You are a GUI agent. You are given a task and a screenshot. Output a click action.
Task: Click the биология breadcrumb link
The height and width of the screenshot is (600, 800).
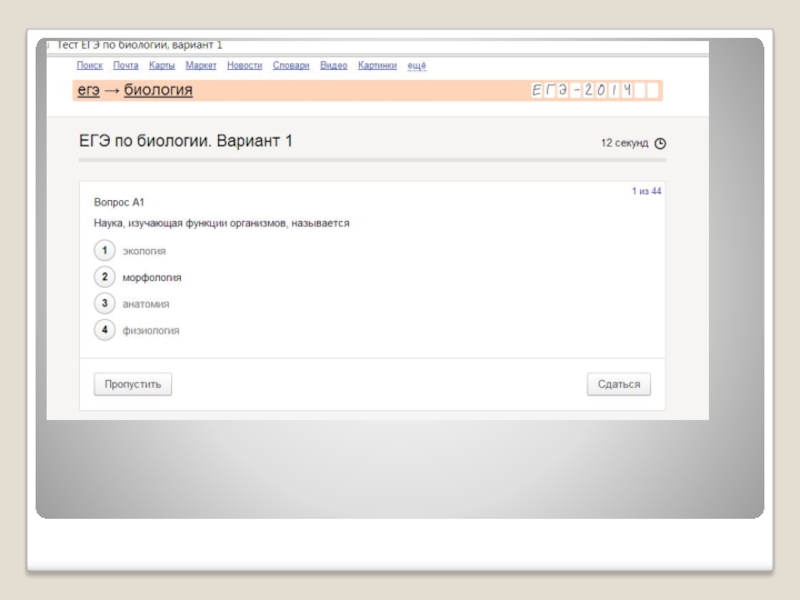pos(158,91)
